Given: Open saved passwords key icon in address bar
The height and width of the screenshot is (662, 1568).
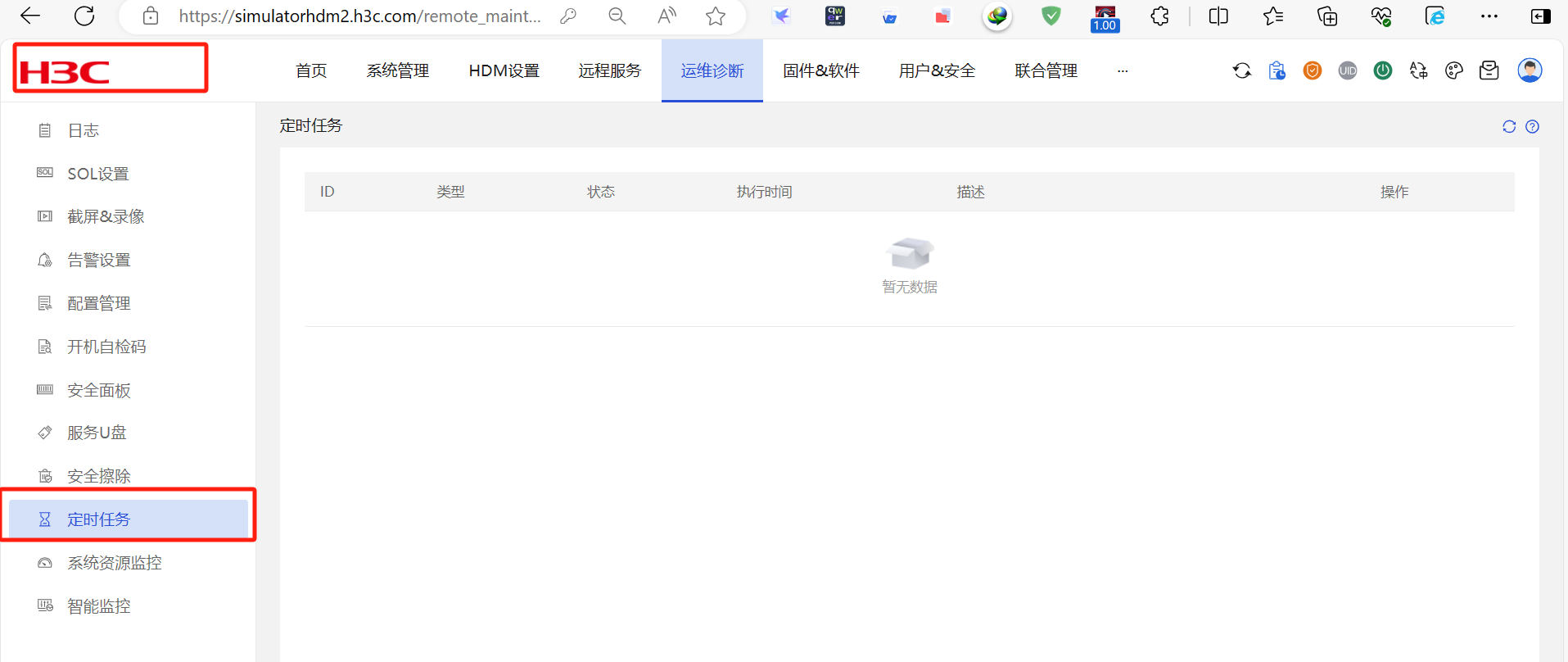Looking at the screenshot, I should (568, 16).
